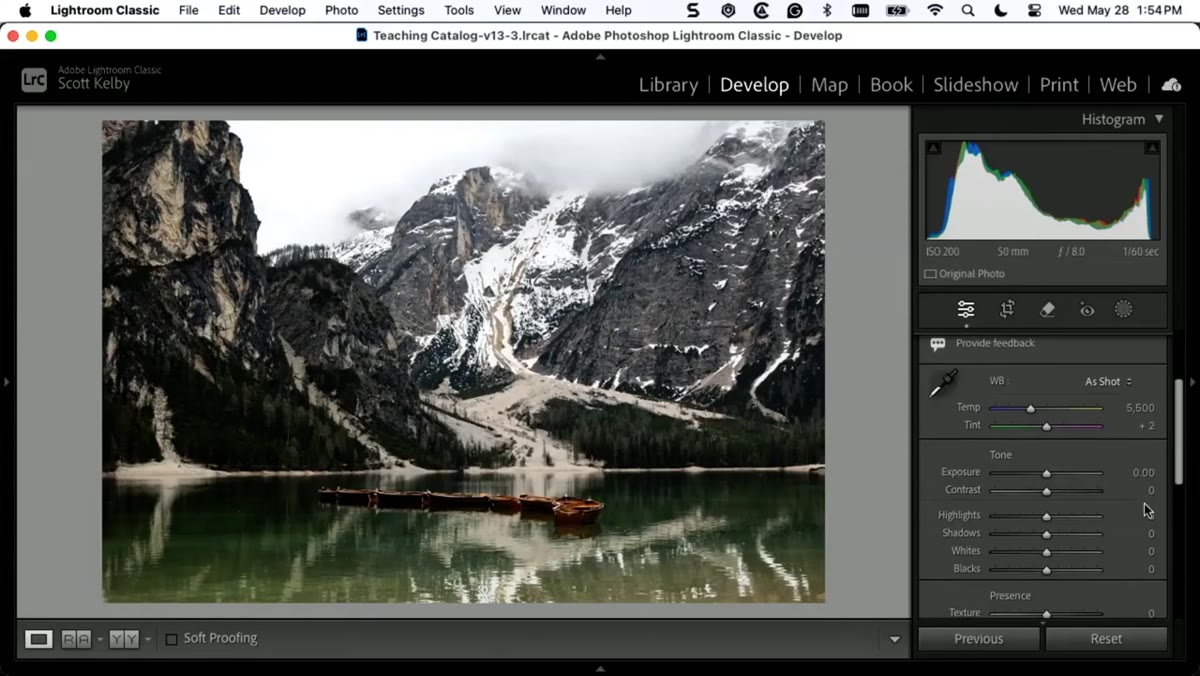Open the Photo menu
Image resolution: width=1200 pixels, height=676 pixels.
coord(341,10)
